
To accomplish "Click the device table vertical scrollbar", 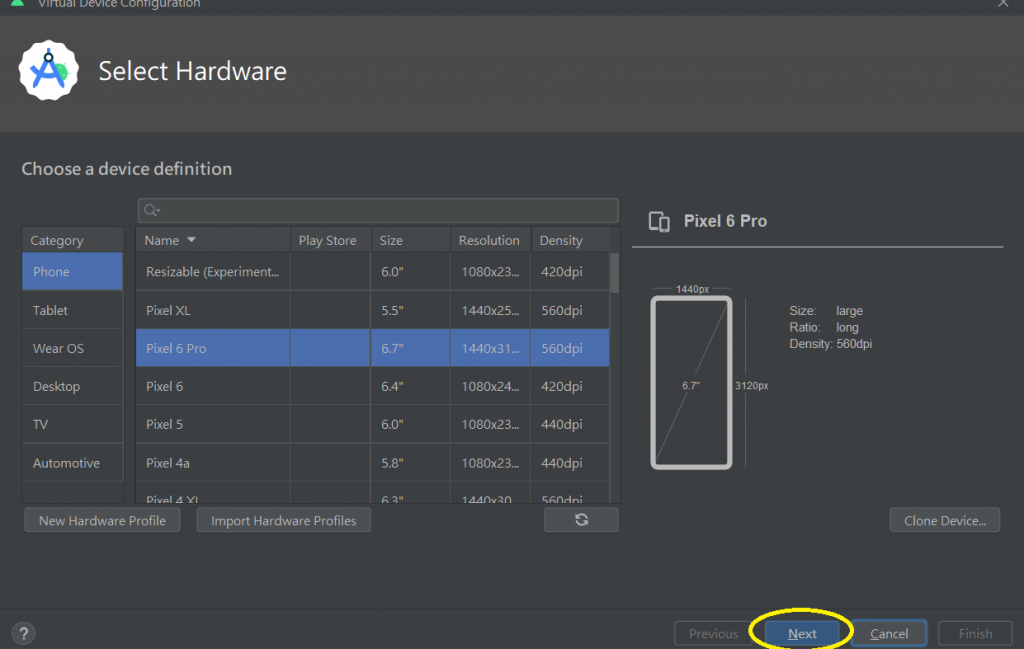I will (x=615, y=274).
